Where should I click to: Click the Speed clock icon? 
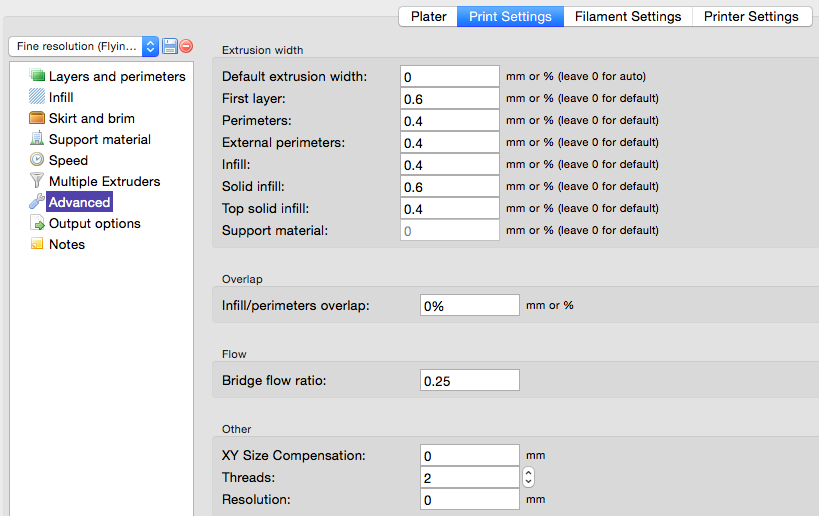pyautogui.click(x=37, y=160)
